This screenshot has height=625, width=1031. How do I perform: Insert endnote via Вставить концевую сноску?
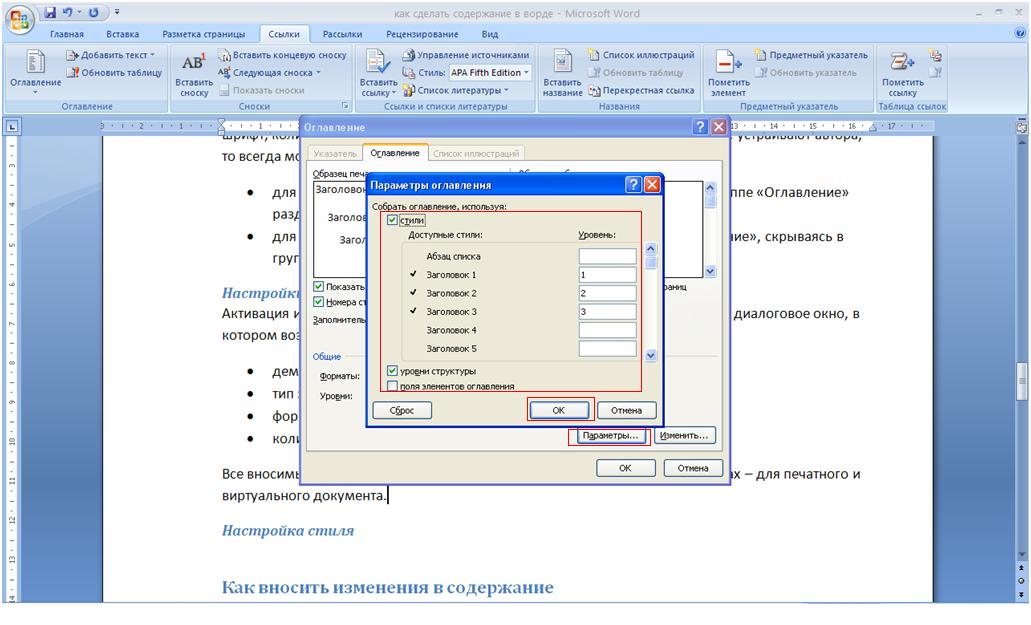(x=282, y=55)
